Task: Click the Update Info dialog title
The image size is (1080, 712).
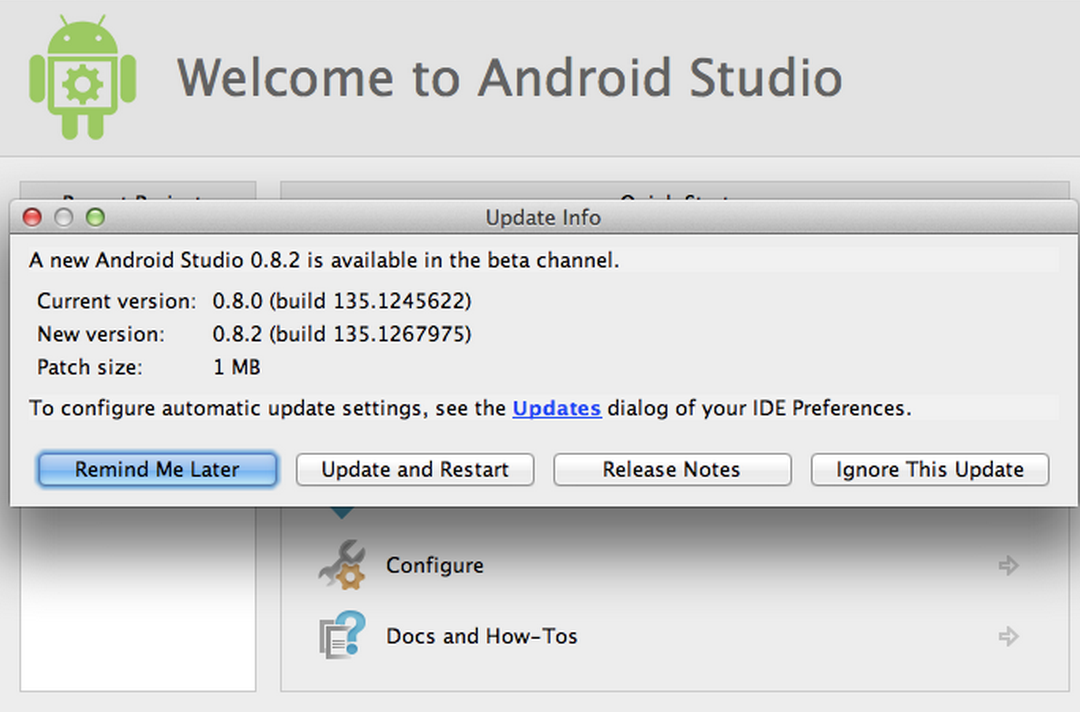Action: tap(543, 218)
